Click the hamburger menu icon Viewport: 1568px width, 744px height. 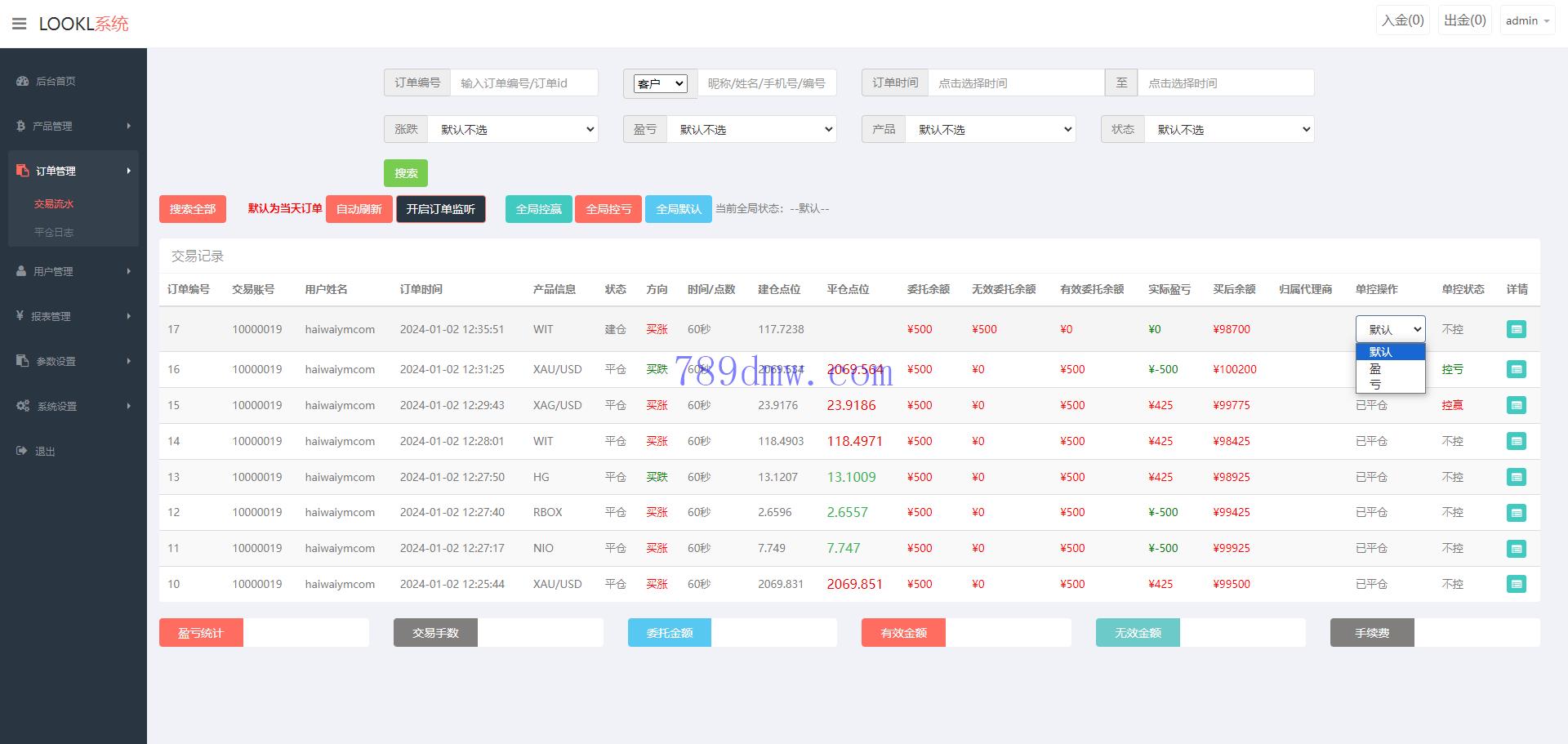(19, 24)
